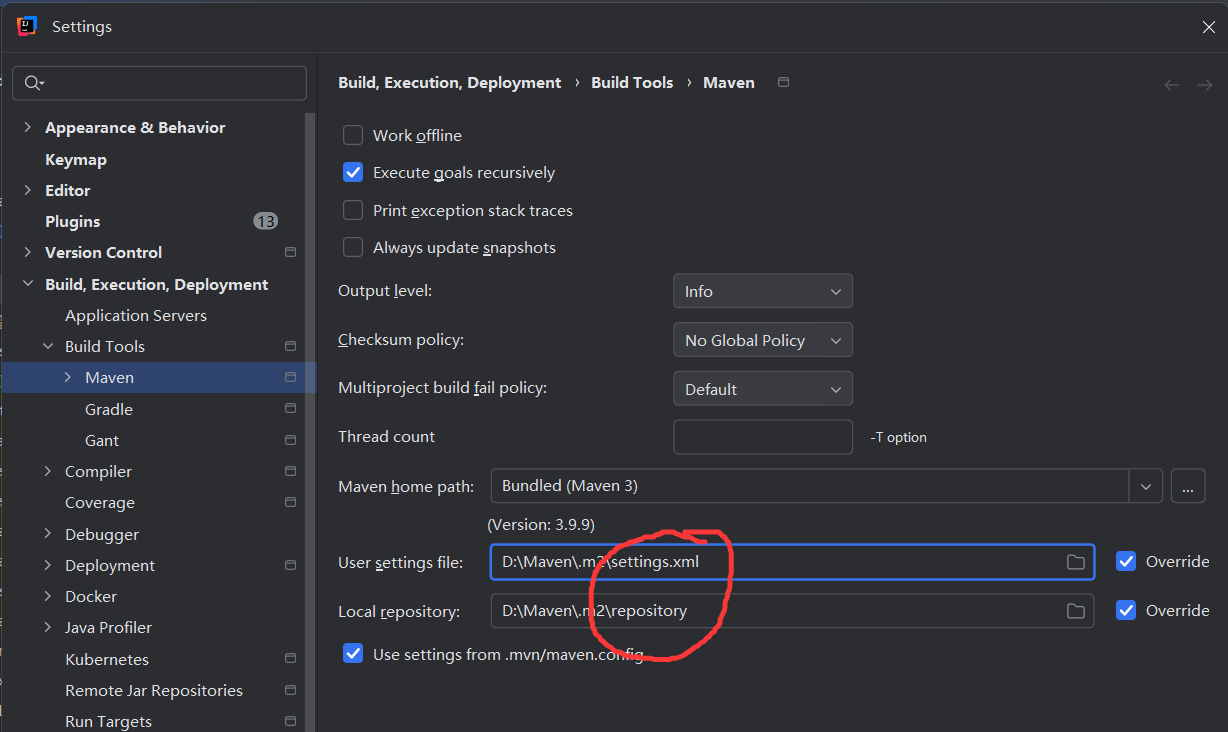Click the project-level icon next to the Maven breadcrumb

pyautogui.click(x=783, y=82)
